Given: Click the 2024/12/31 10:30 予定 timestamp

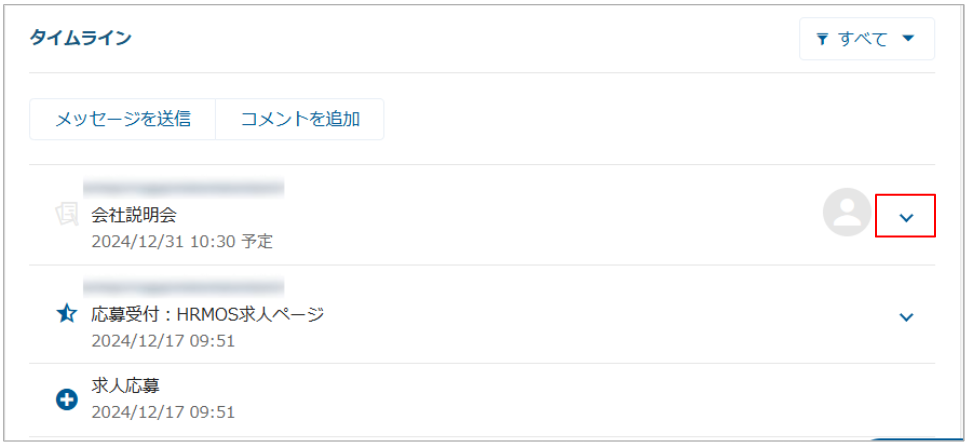Looking at the screenshot, I should click(x=181, y=241).
